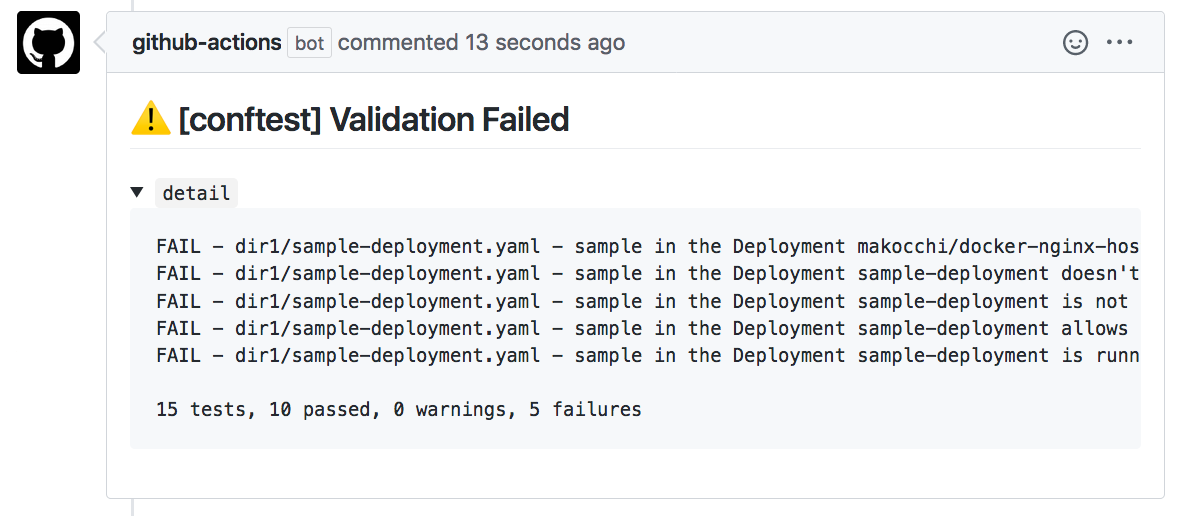
Task: Click the FAIL line ending with 'is not'
Action: [643, 301]
